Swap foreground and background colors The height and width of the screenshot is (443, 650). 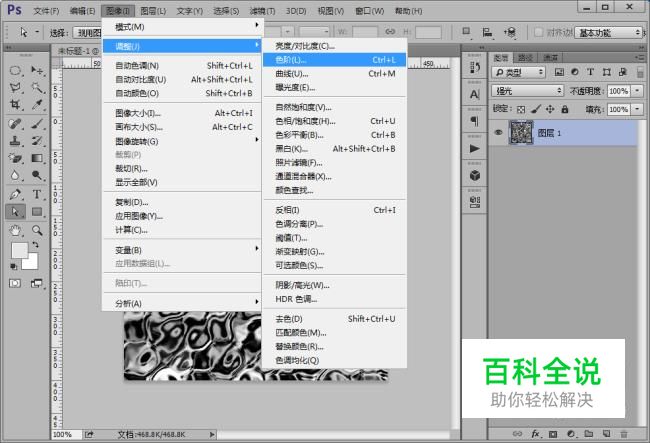[x=35, y=245]
